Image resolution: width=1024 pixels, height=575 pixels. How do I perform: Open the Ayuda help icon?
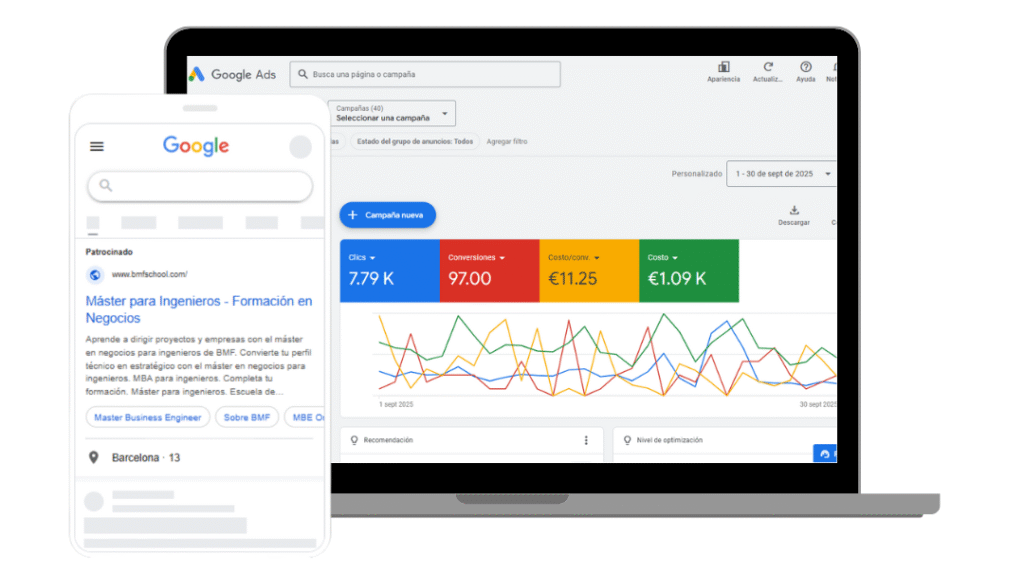click(805, 67)
